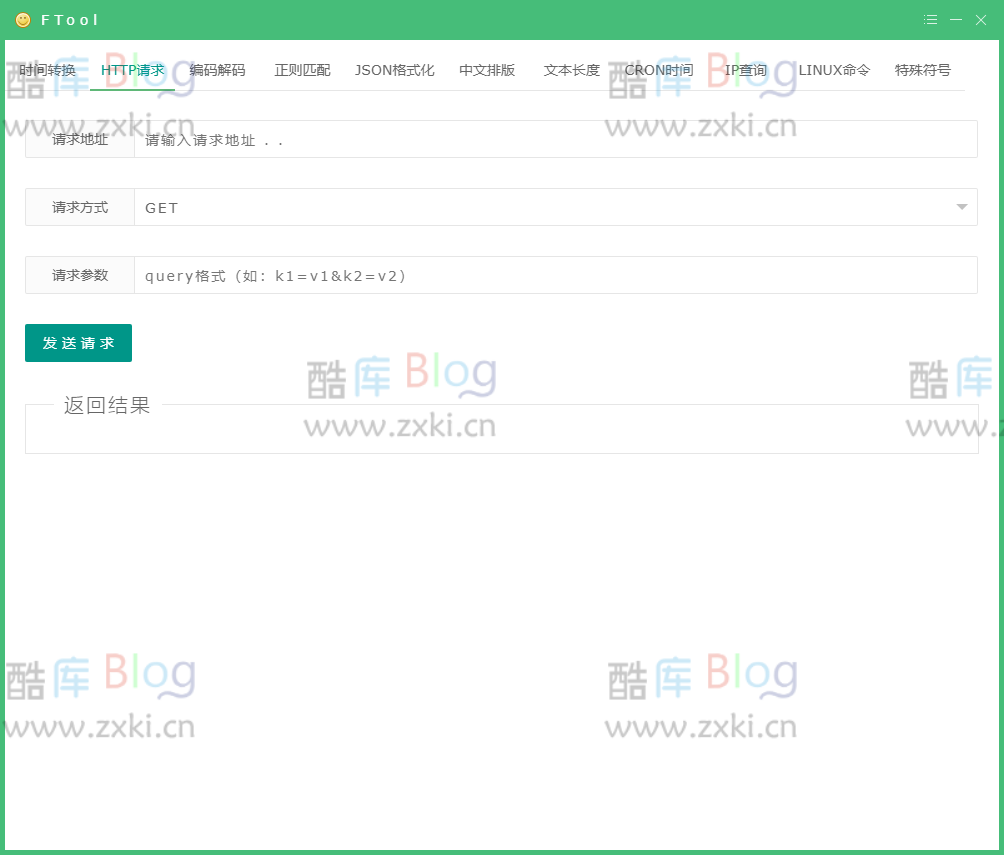Switch to the 时间转换 tab
This screenshot has height=855, width=1004.
tap(49, 70)
